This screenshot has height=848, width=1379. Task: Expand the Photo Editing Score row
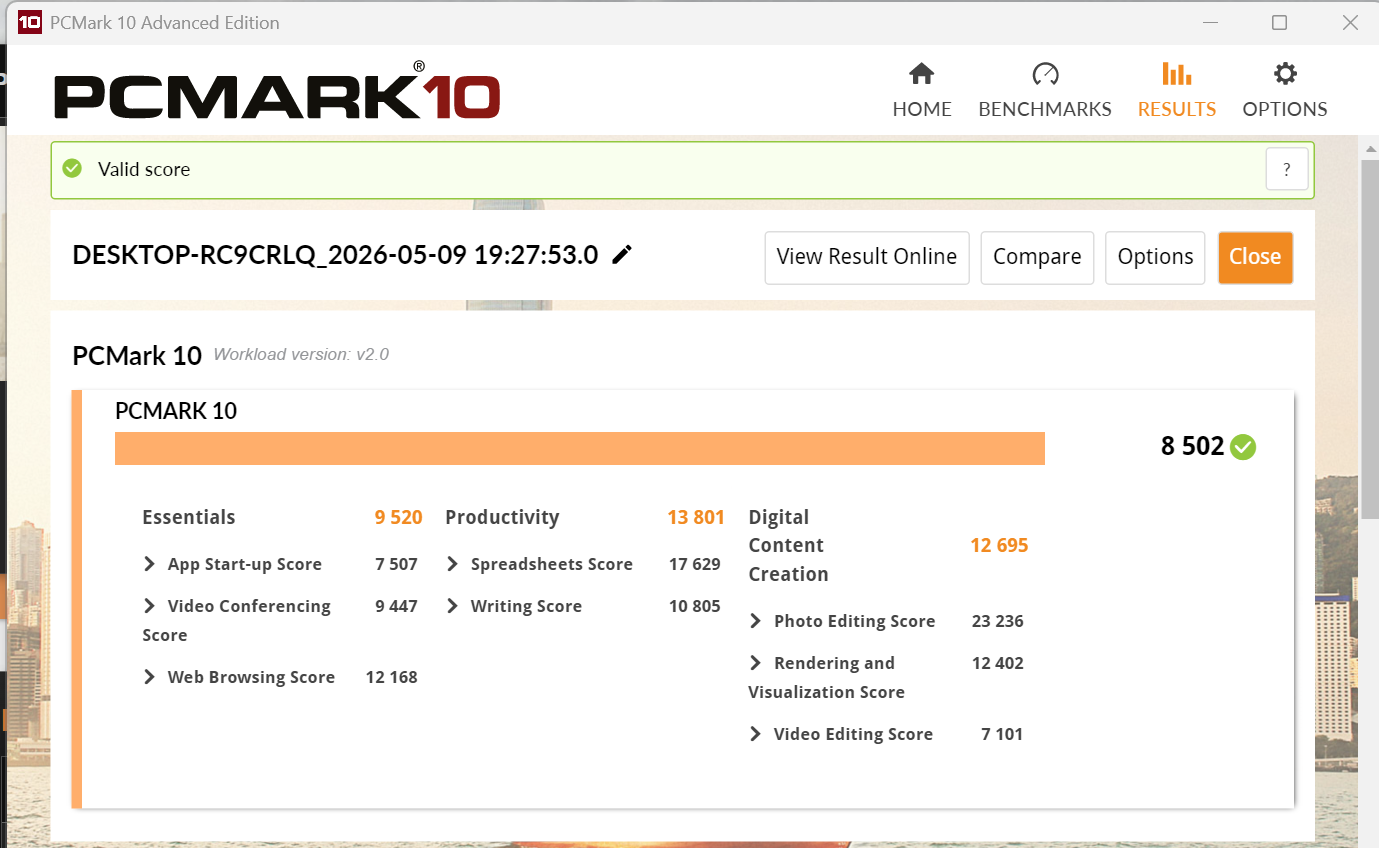[755, 621]
